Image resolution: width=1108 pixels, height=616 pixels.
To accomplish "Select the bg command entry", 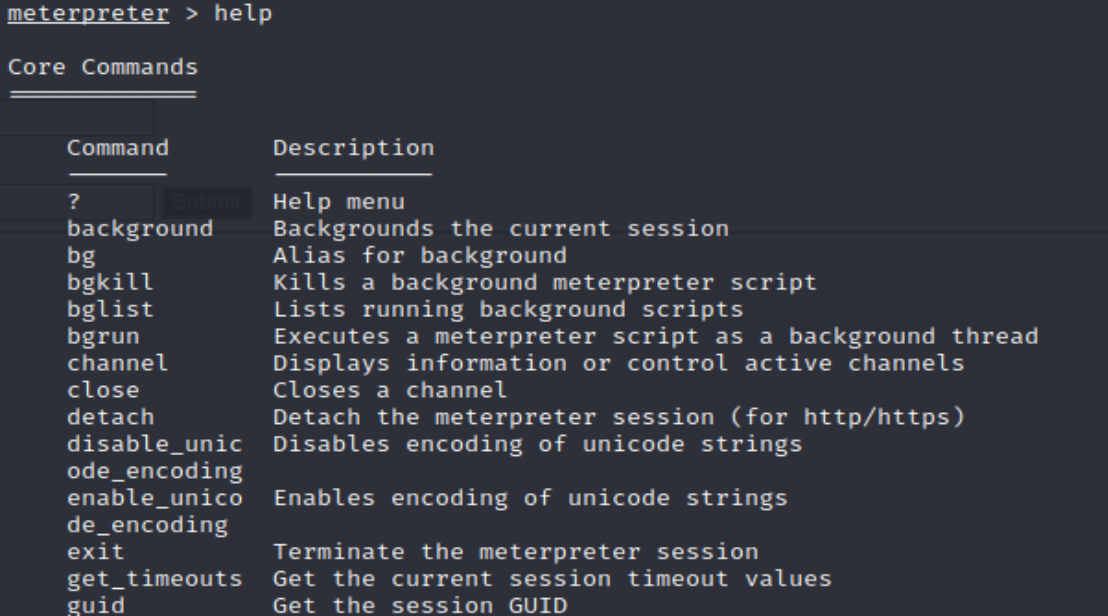I will point(81,256).
